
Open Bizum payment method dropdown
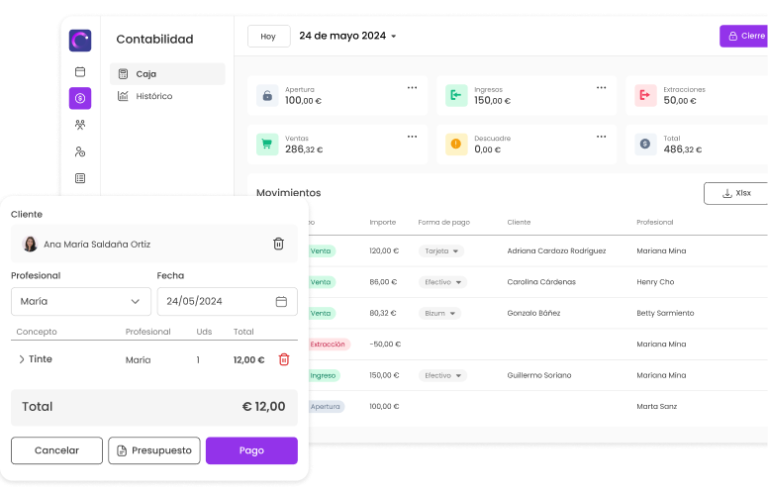pyautogui.click(x=439, y=313)
